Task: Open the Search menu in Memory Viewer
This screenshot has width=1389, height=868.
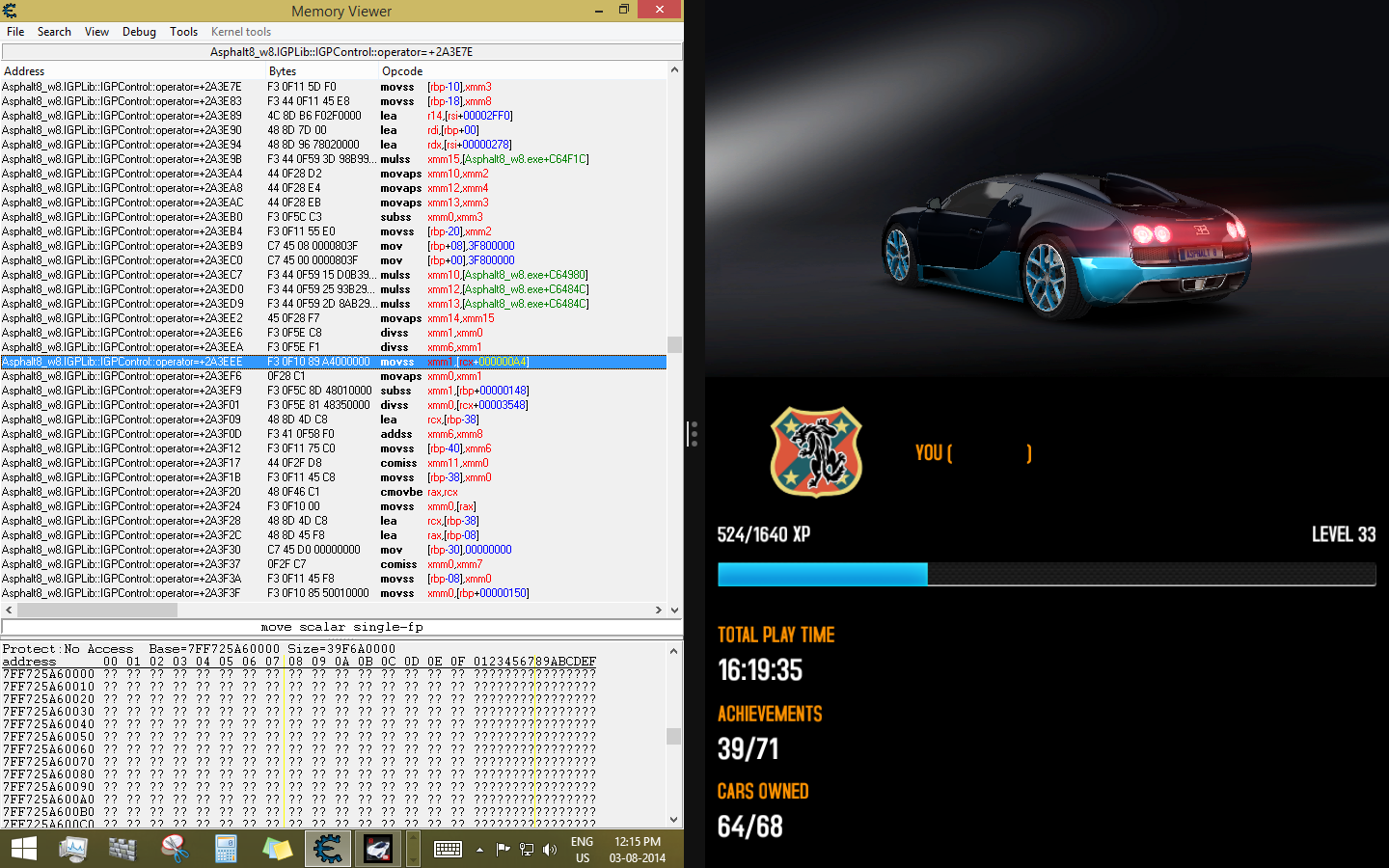Action: point(54,32)
